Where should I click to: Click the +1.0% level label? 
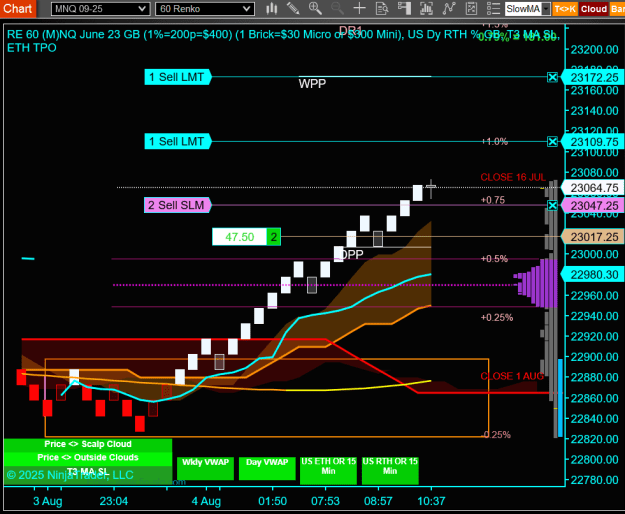click(x=495, y=141)
